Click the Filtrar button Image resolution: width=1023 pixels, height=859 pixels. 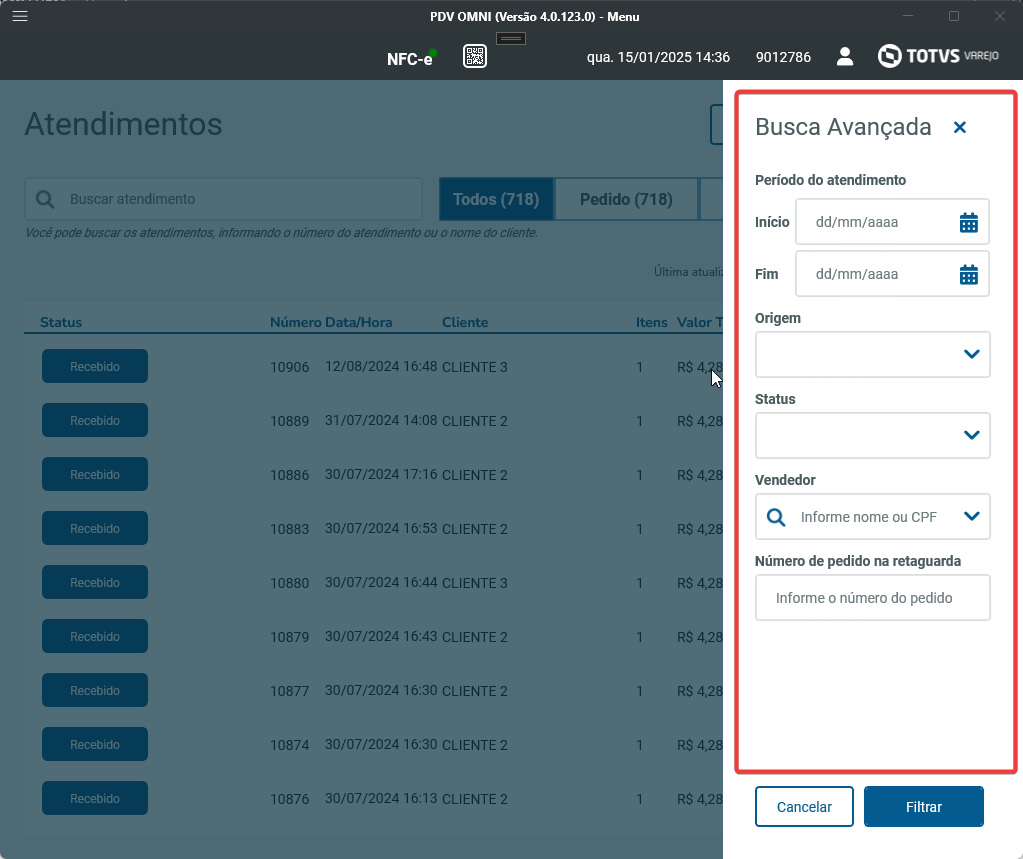(923, 807)
